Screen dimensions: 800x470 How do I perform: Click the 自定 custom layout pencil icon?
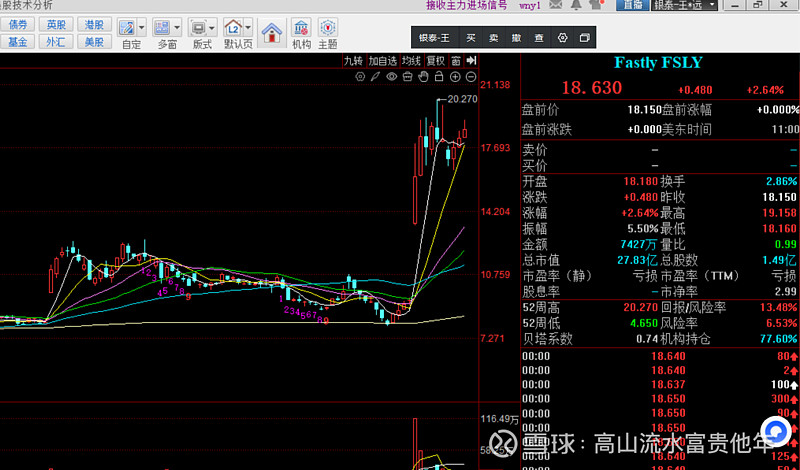coord(127,28)
